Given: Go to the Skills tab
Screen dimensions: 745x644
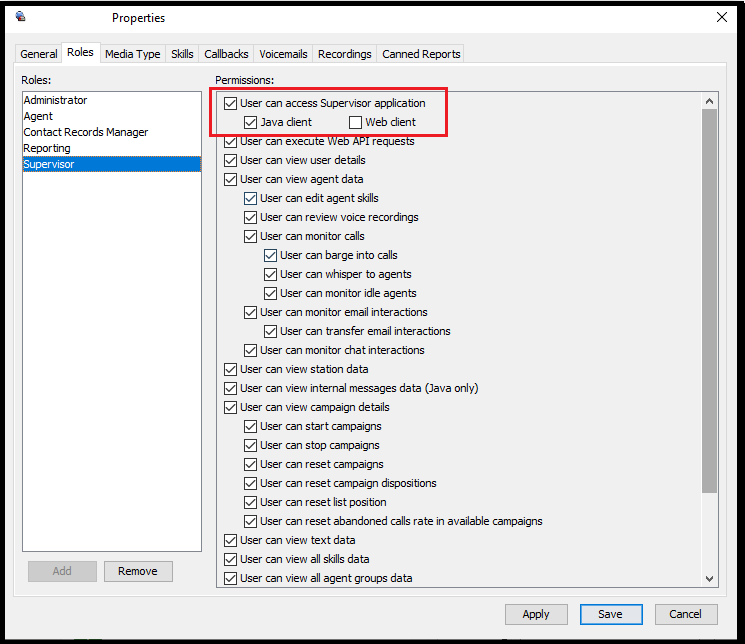Looking at the screenshot, I should (x=182, y=54).
